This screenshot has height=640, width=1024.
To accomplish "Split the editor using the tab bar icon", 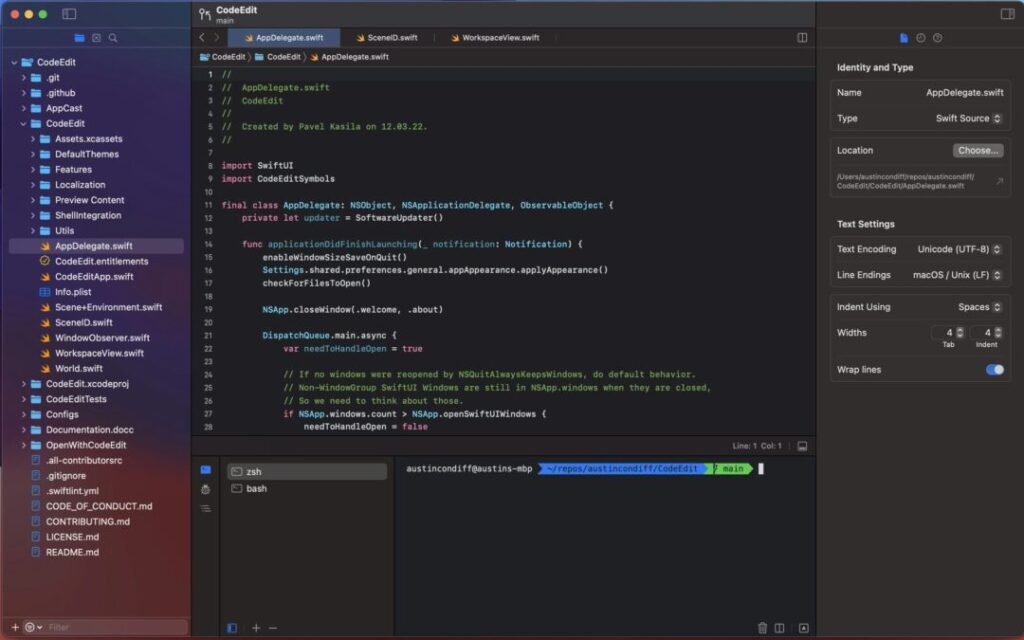I will tap(802, 38).
